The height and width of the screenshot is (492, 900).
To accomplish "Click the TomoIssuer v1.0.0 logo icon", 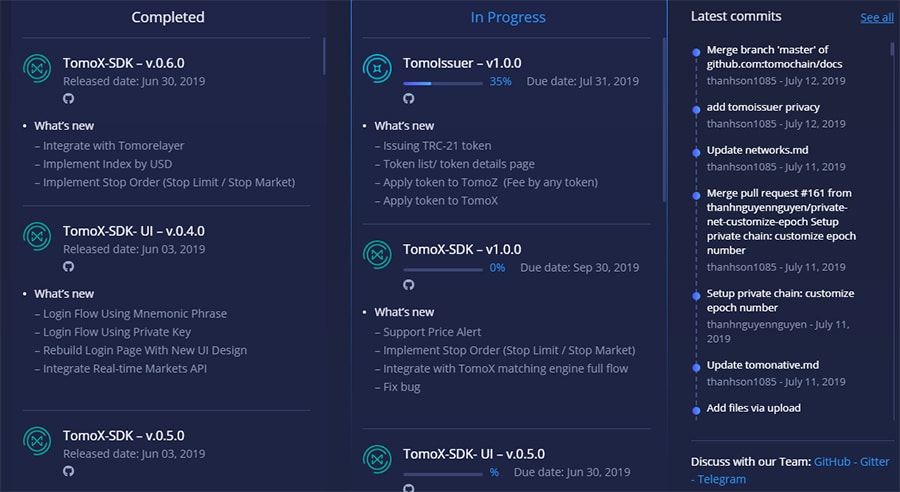I will [x=378, y=69].
